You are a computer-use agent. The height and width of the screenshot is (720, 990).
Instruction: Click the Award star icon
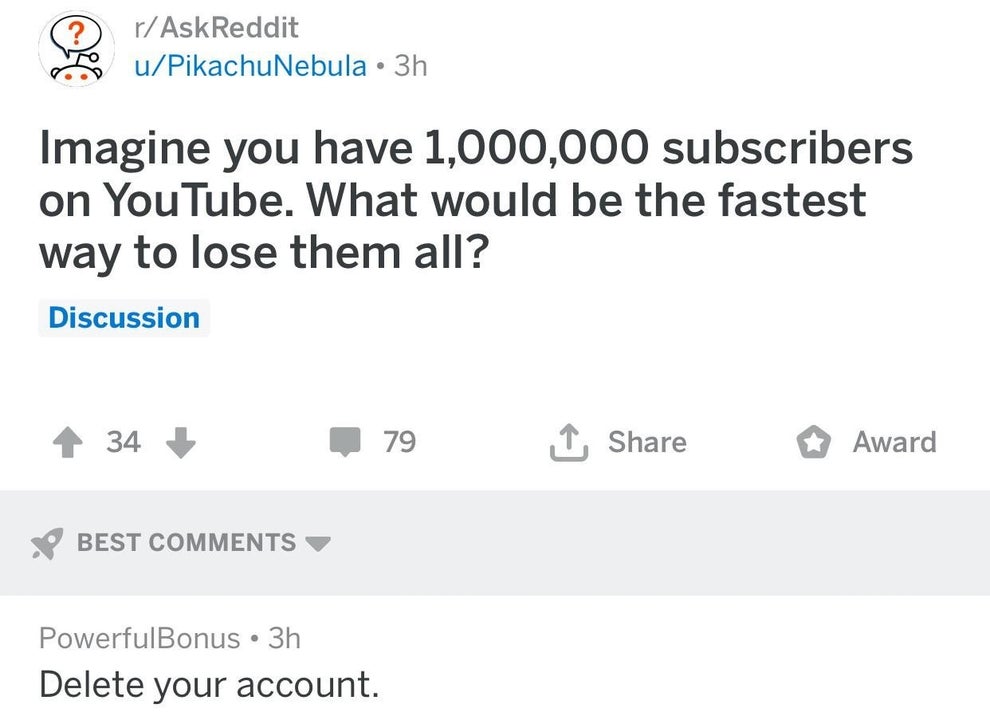click(x=815, y=441)
